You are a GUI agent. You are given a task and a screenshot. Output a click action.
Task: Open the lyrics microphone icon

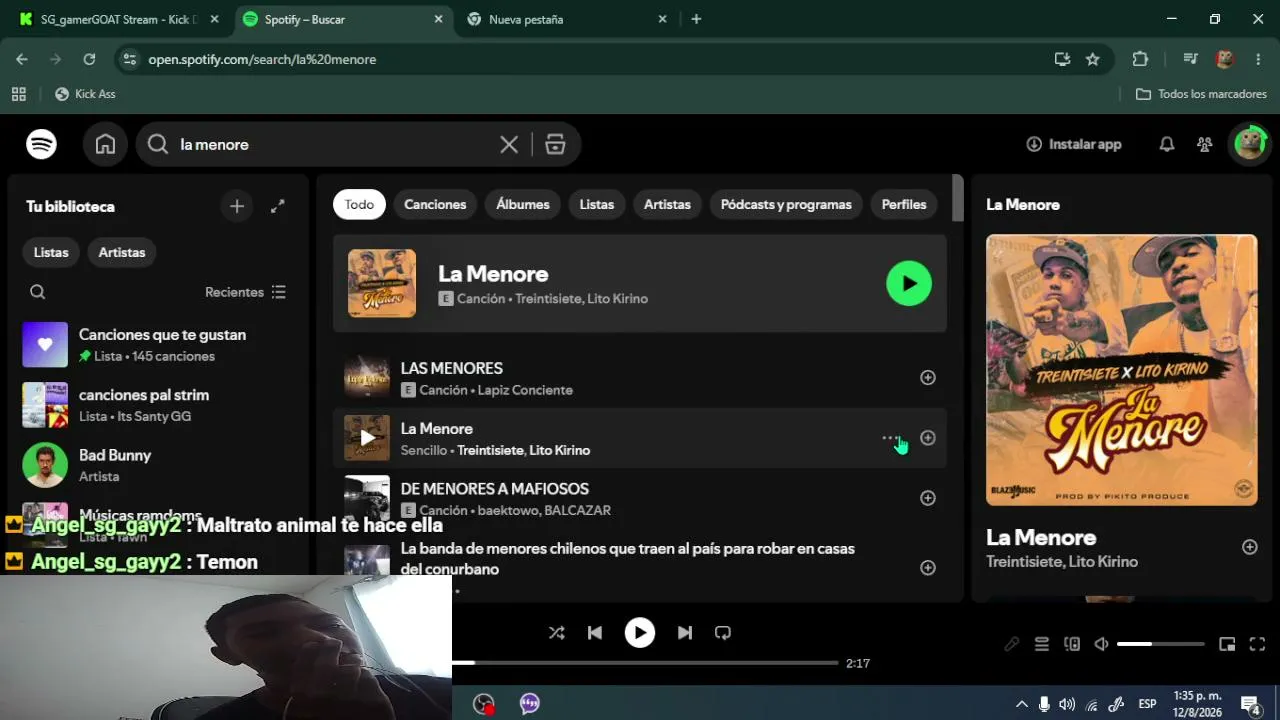pyautogui.click(x=1012, y=644)
